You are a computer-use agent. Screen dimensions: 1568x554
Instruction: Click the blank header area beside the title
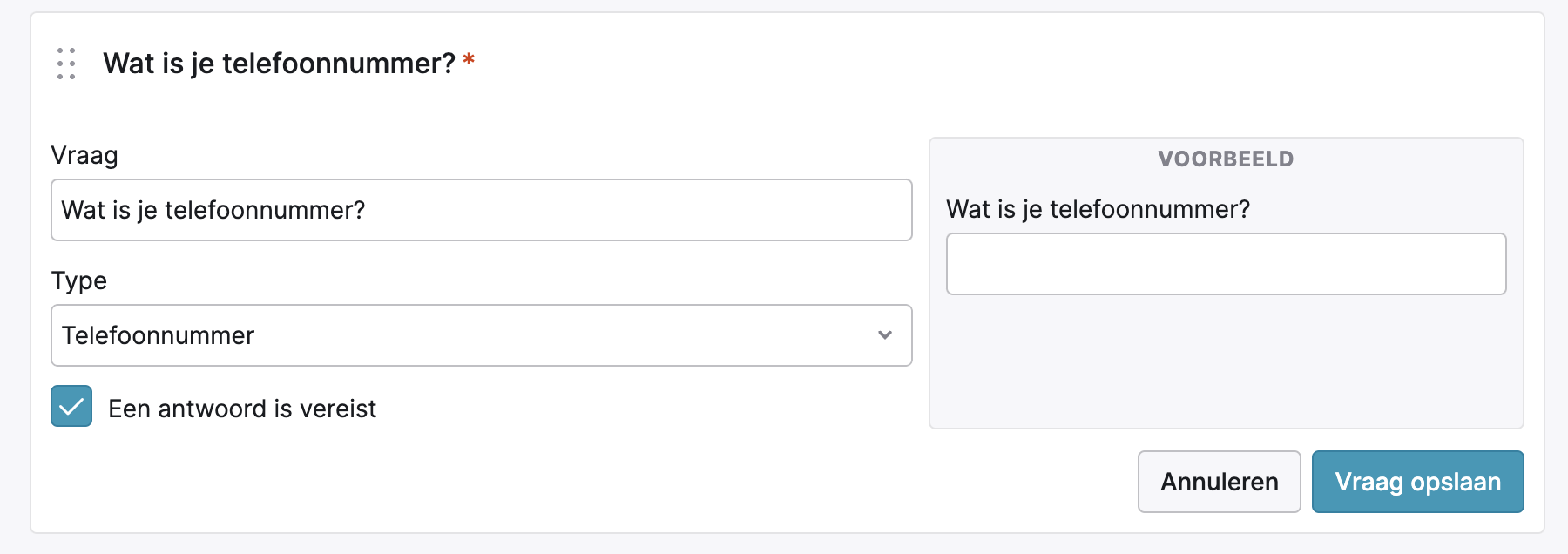point(1002,64)
